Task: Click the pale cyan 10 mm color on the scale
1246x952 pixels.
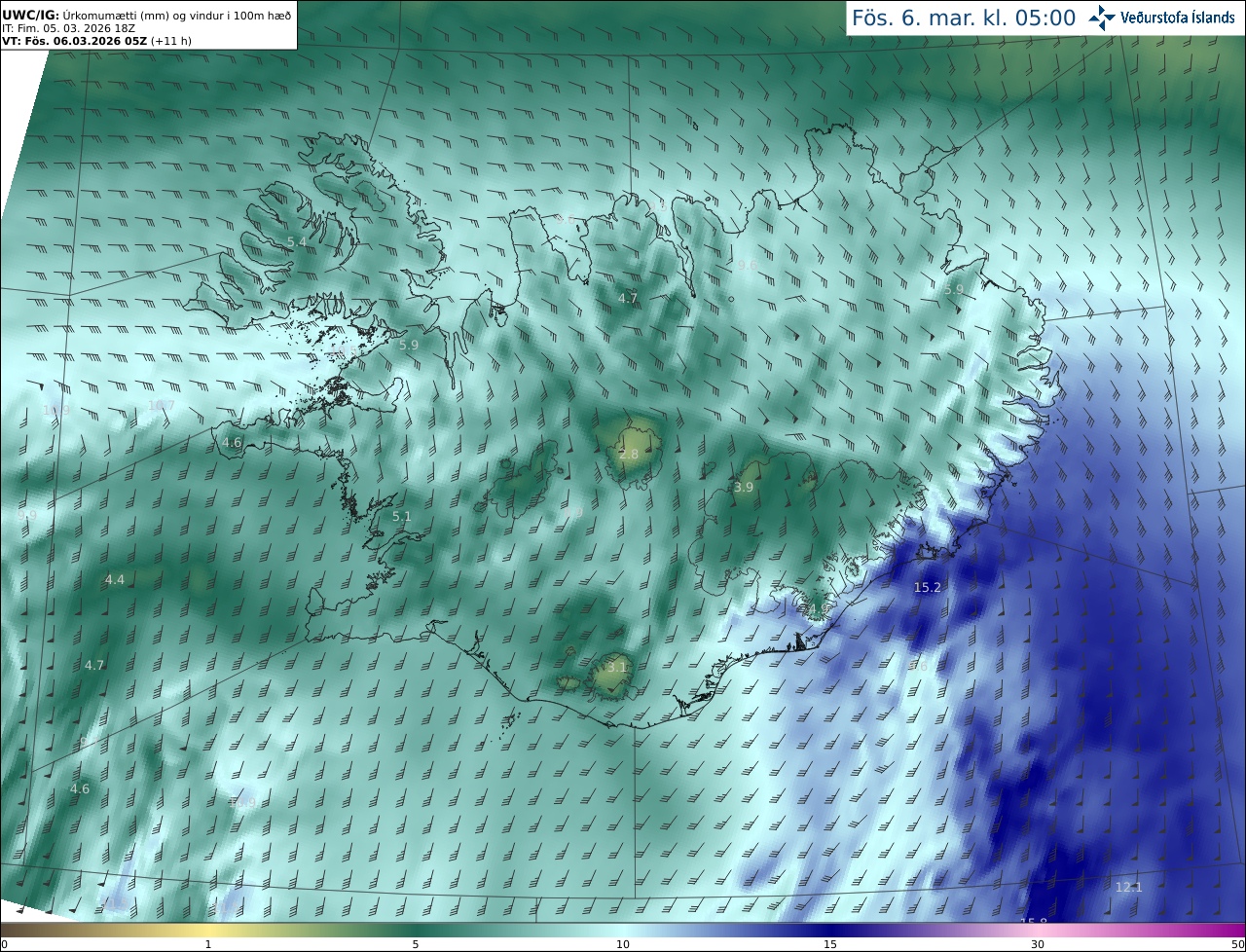Action: click(x=623, y=932)
